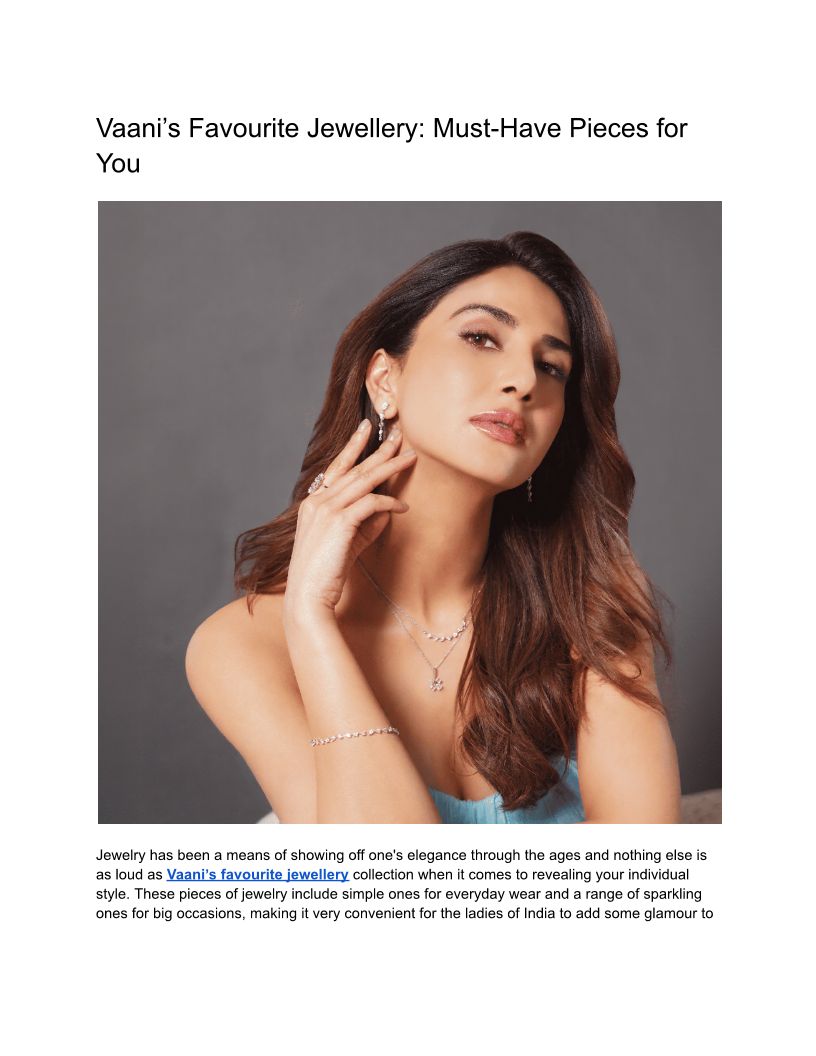Click the article title heading
This screenshot has height=1056, width=816.
(391, 145)
